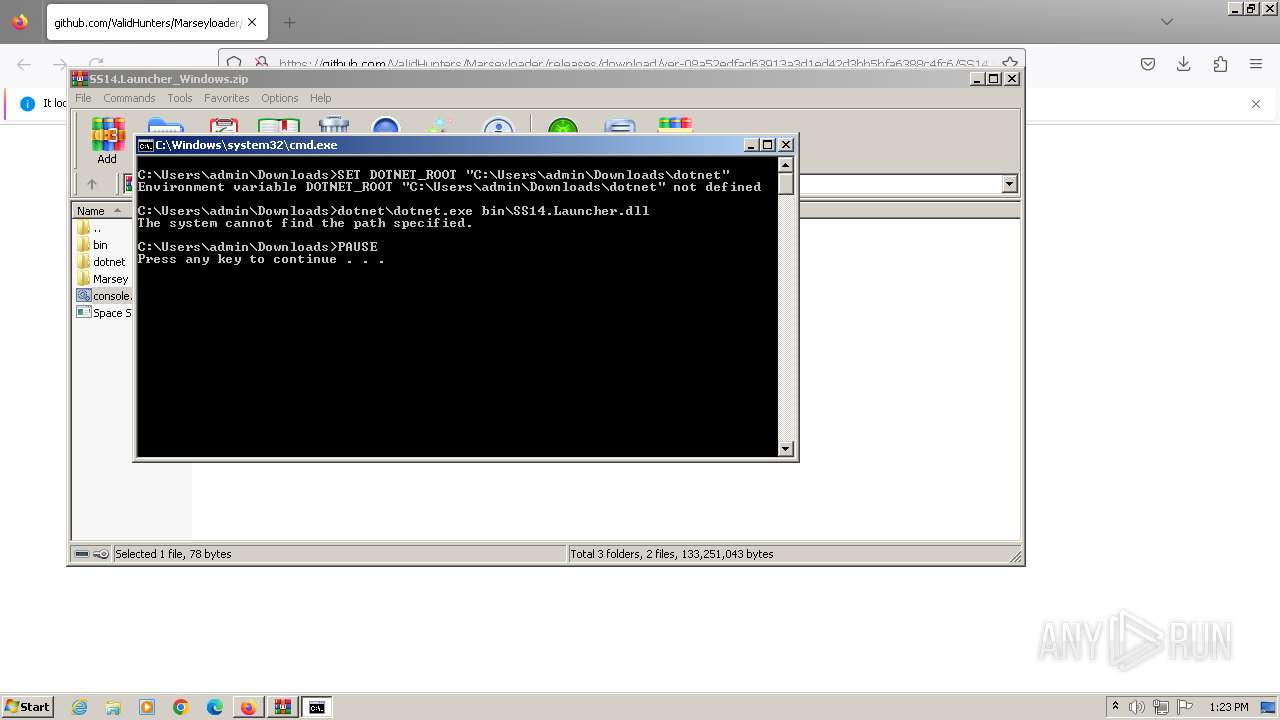Maximize the cmd.exe window
Screen dimensions: 1280x720
coord(768,145)
